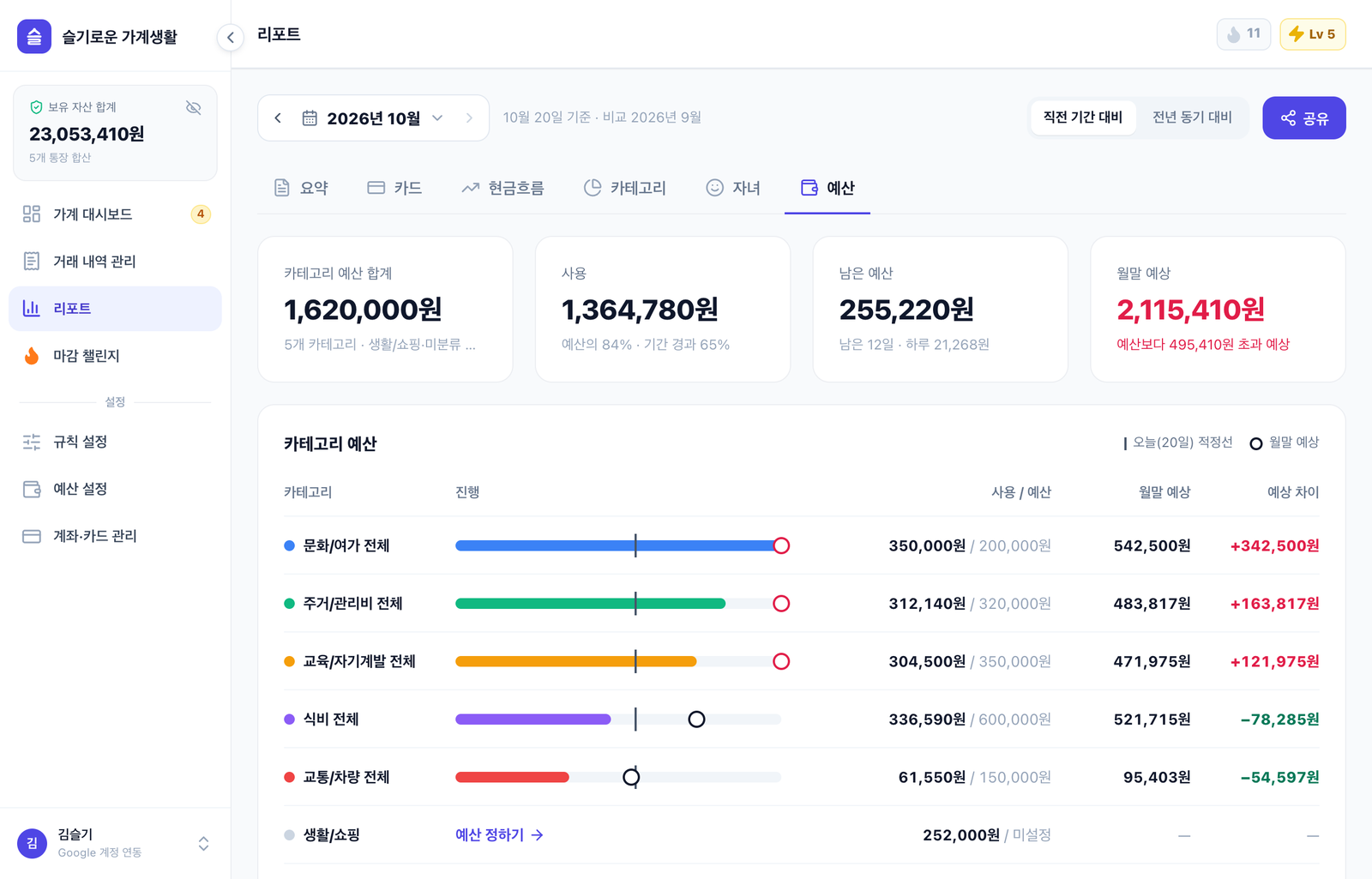This screenshot has height=879, width=1372.
Task: Select the 예산 tab
Action: pos(827,188)
